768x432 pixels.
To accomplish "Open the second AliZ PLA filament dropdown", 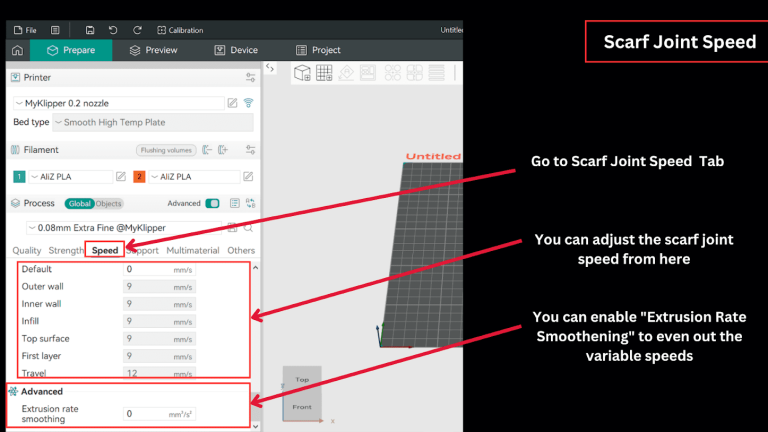I will click(194, 176).
